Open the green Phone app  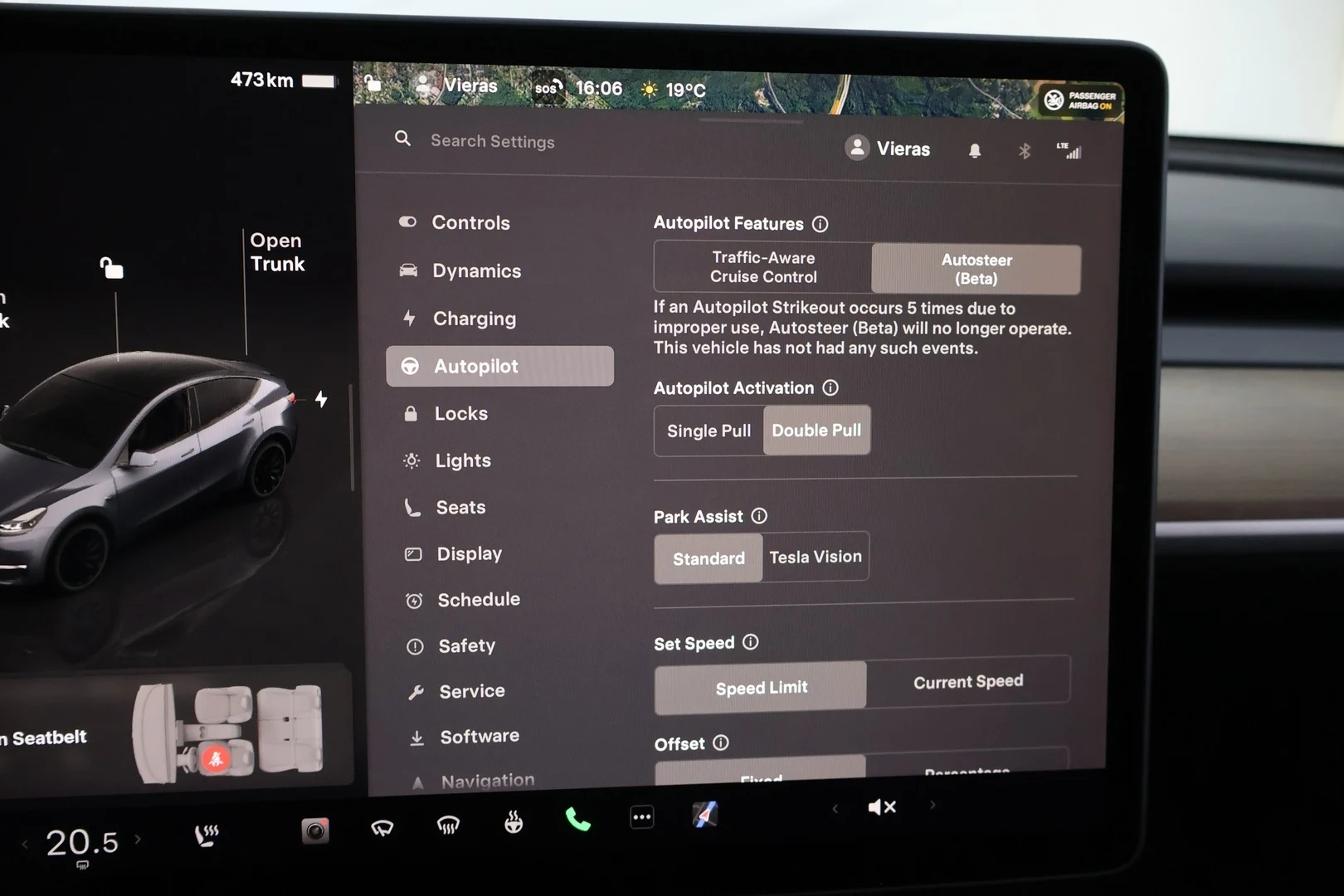point(577,820)
